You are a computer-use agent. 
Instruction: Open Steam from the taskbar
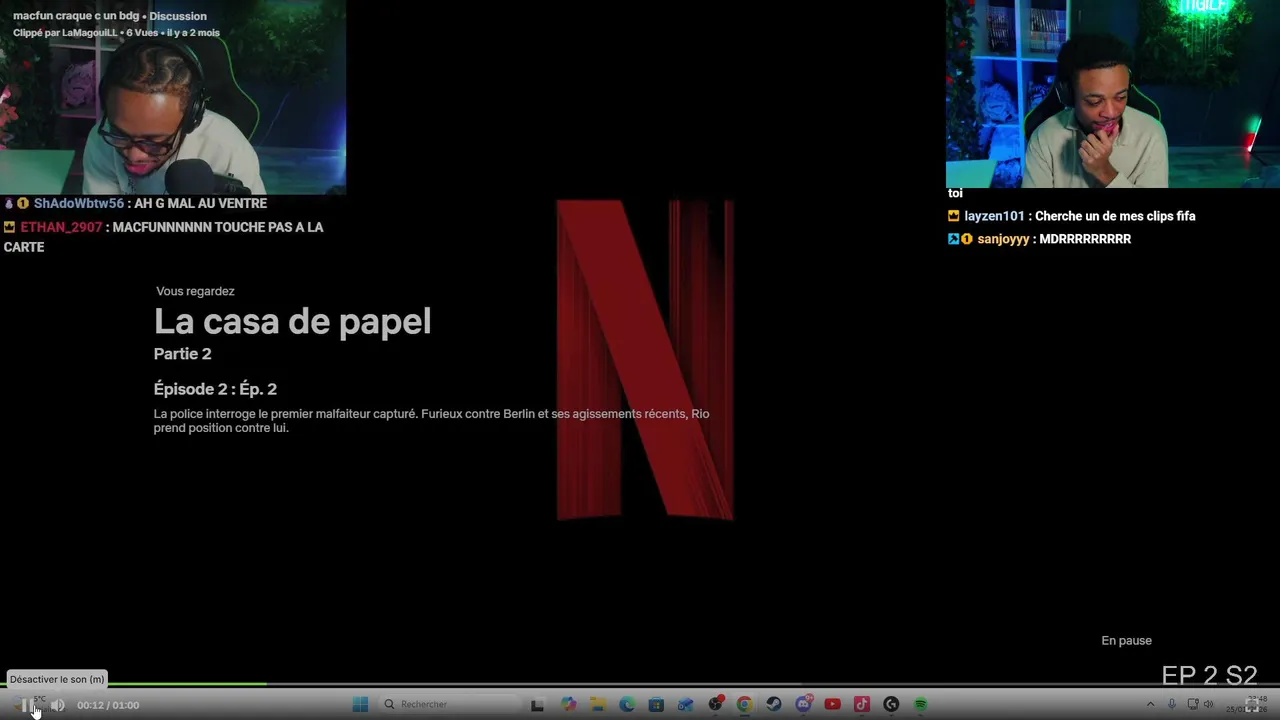(x=774, y=704)
